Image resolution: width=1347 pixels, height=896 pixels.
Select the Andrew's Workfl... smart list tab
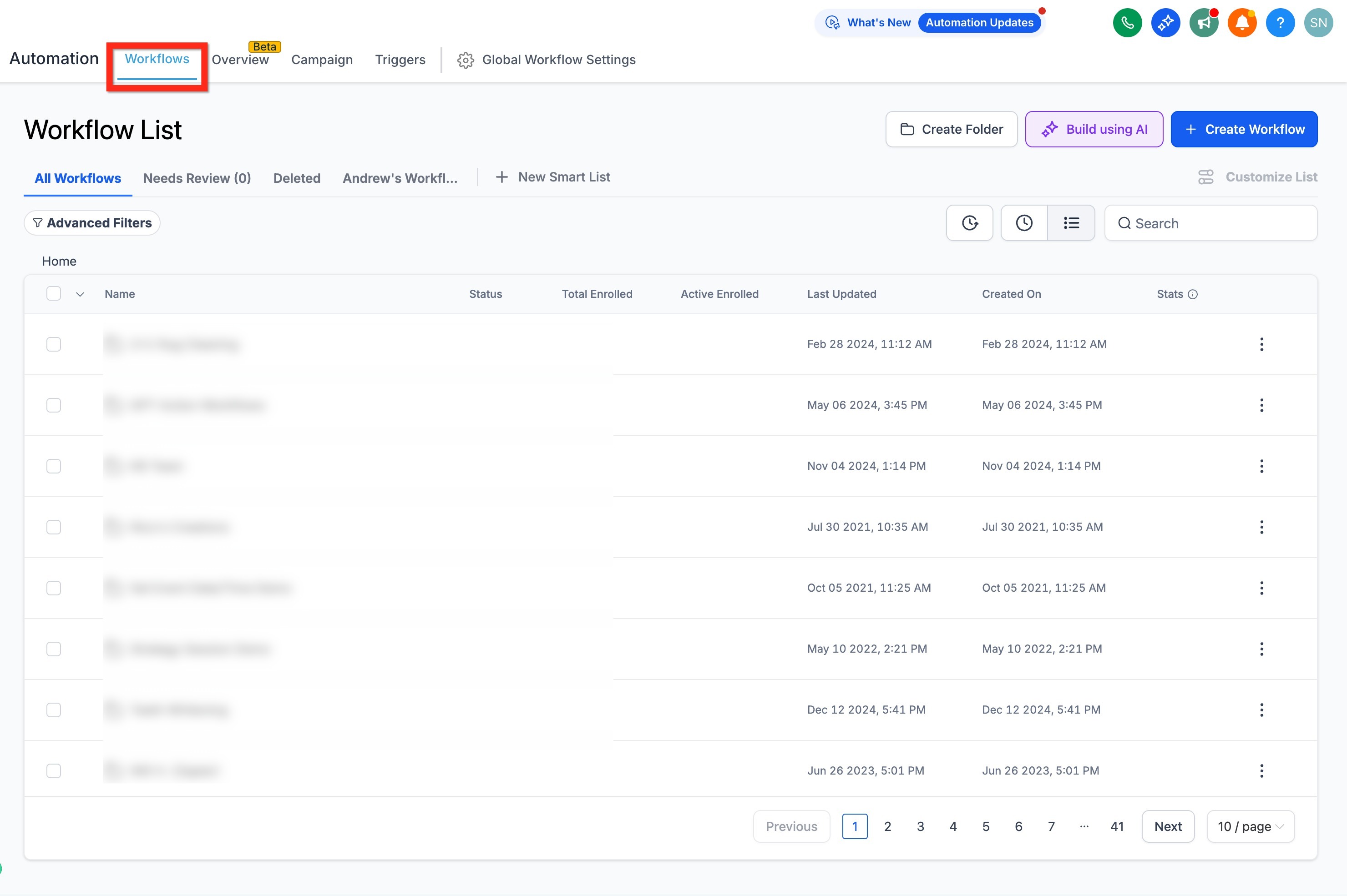(x=400, y=178)
